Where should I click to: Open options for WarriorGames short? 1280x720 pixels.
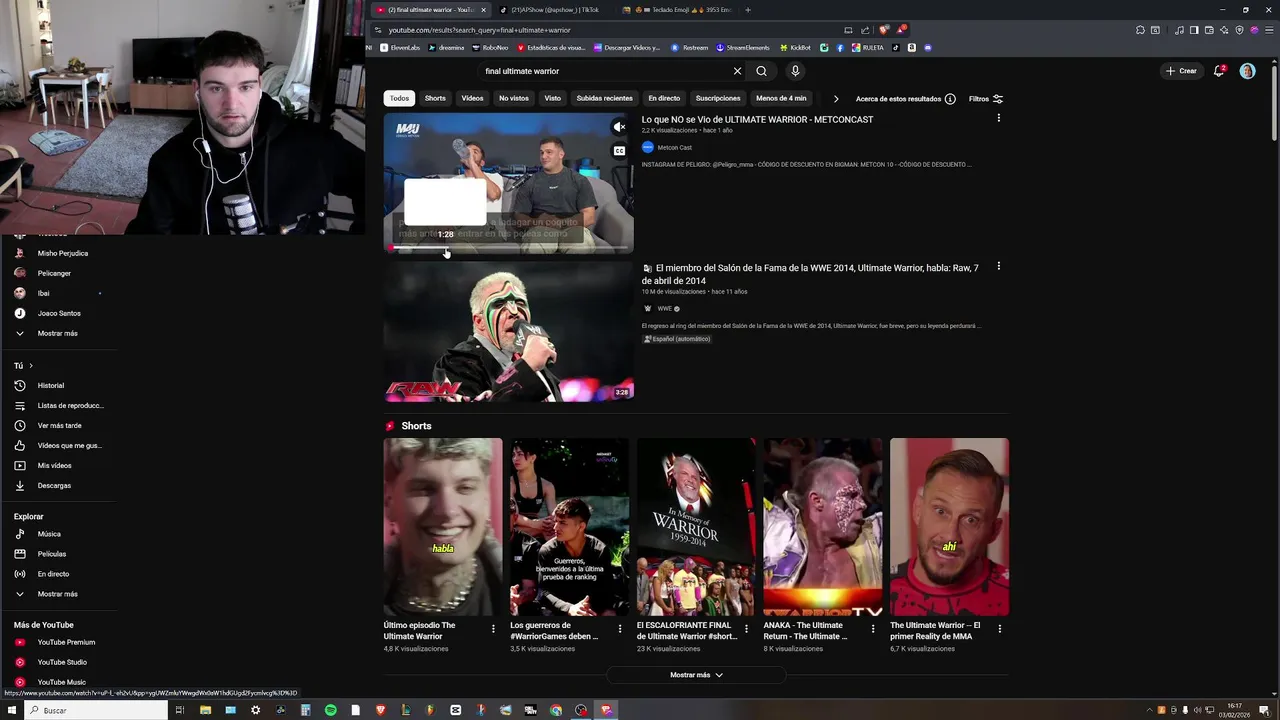(620, 629)
